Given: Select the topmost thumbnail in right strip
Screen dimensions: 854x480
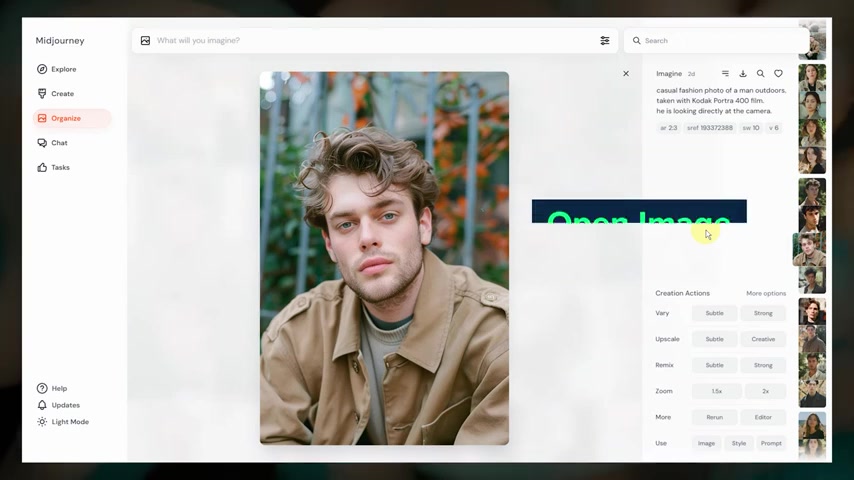Looking at the screenshot, I should [x=812, y=40].
